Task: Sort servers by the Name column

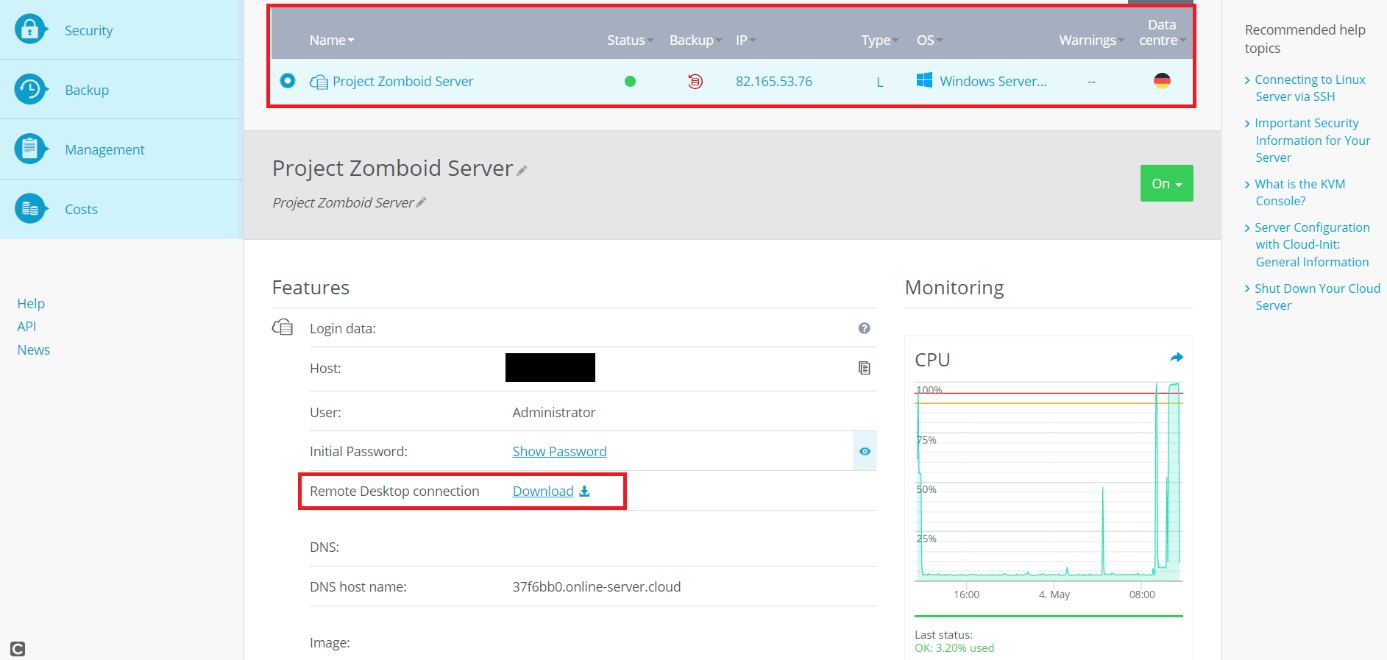Action: point(332,40)
